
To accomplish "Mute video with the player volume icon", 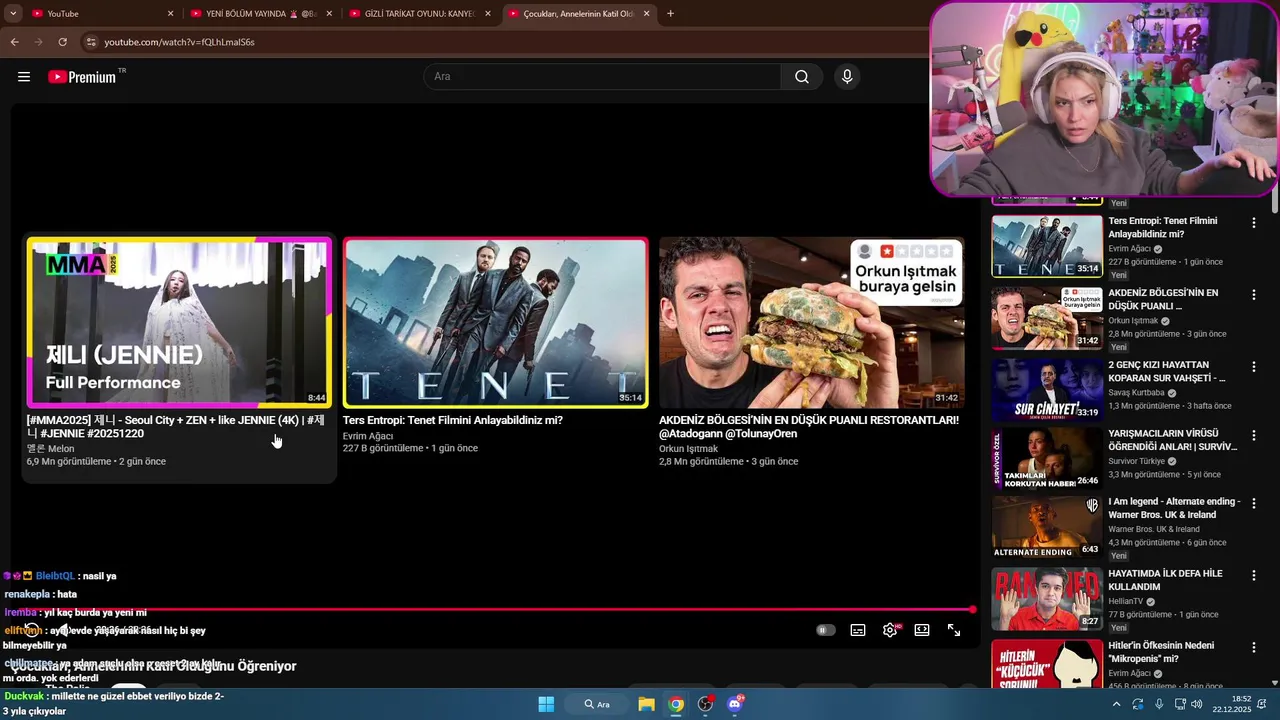I will pyautogui.click(x=63, y=630).
